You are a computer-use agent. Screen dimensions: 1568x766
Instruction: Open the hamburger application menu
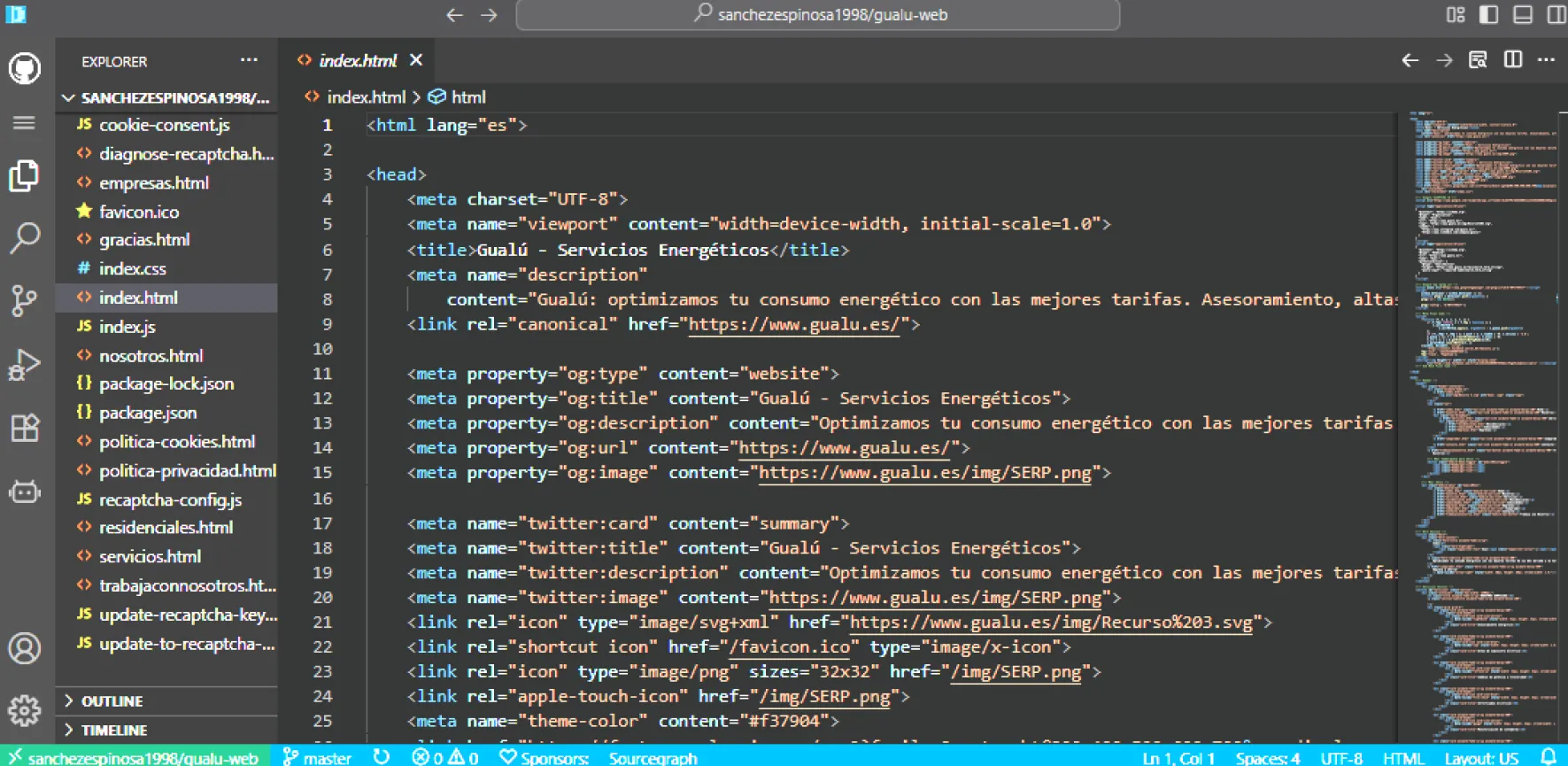[x=24, y=122]
